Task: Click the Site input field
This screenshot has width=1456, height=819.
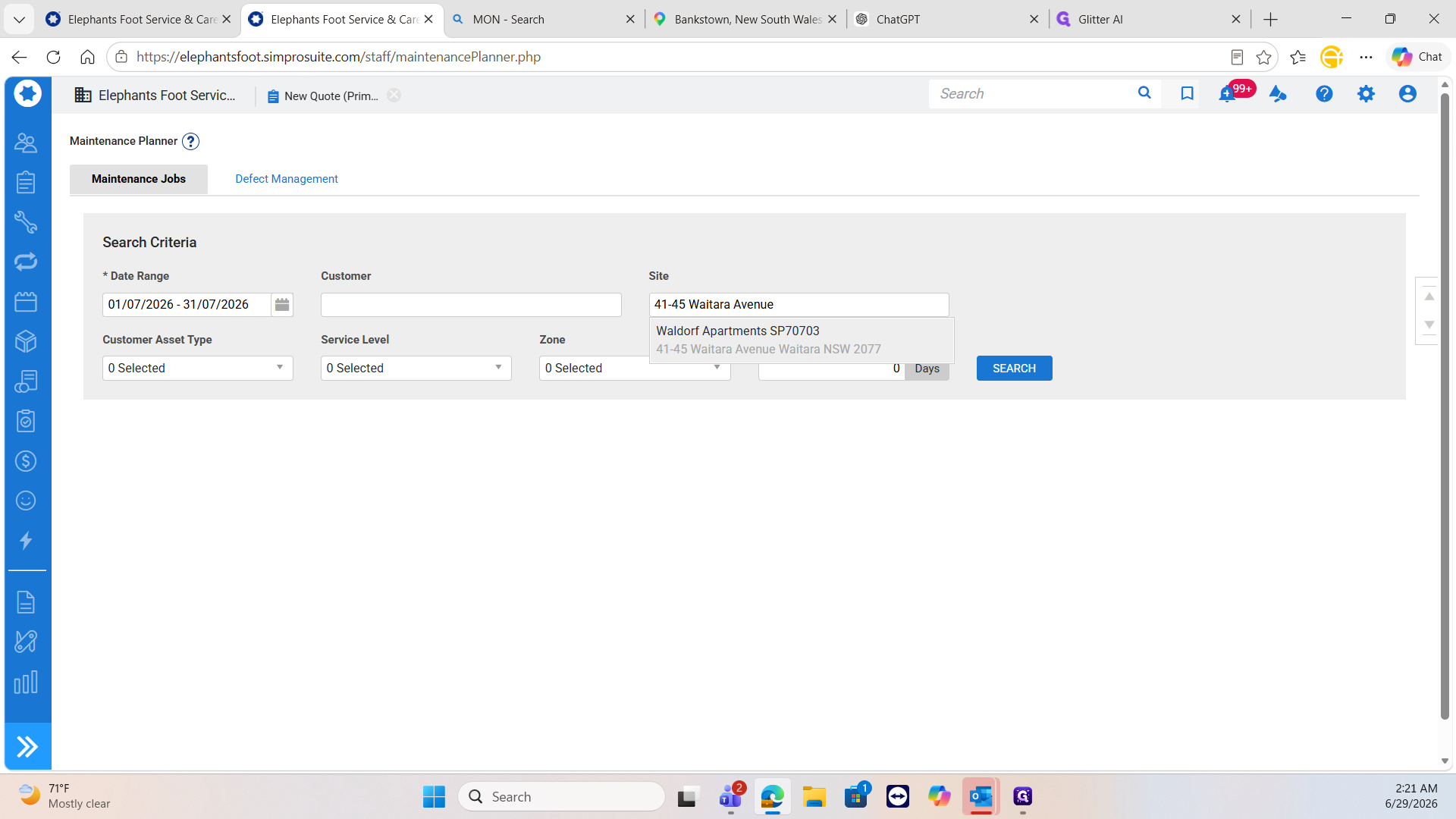Action: [799, 305]
